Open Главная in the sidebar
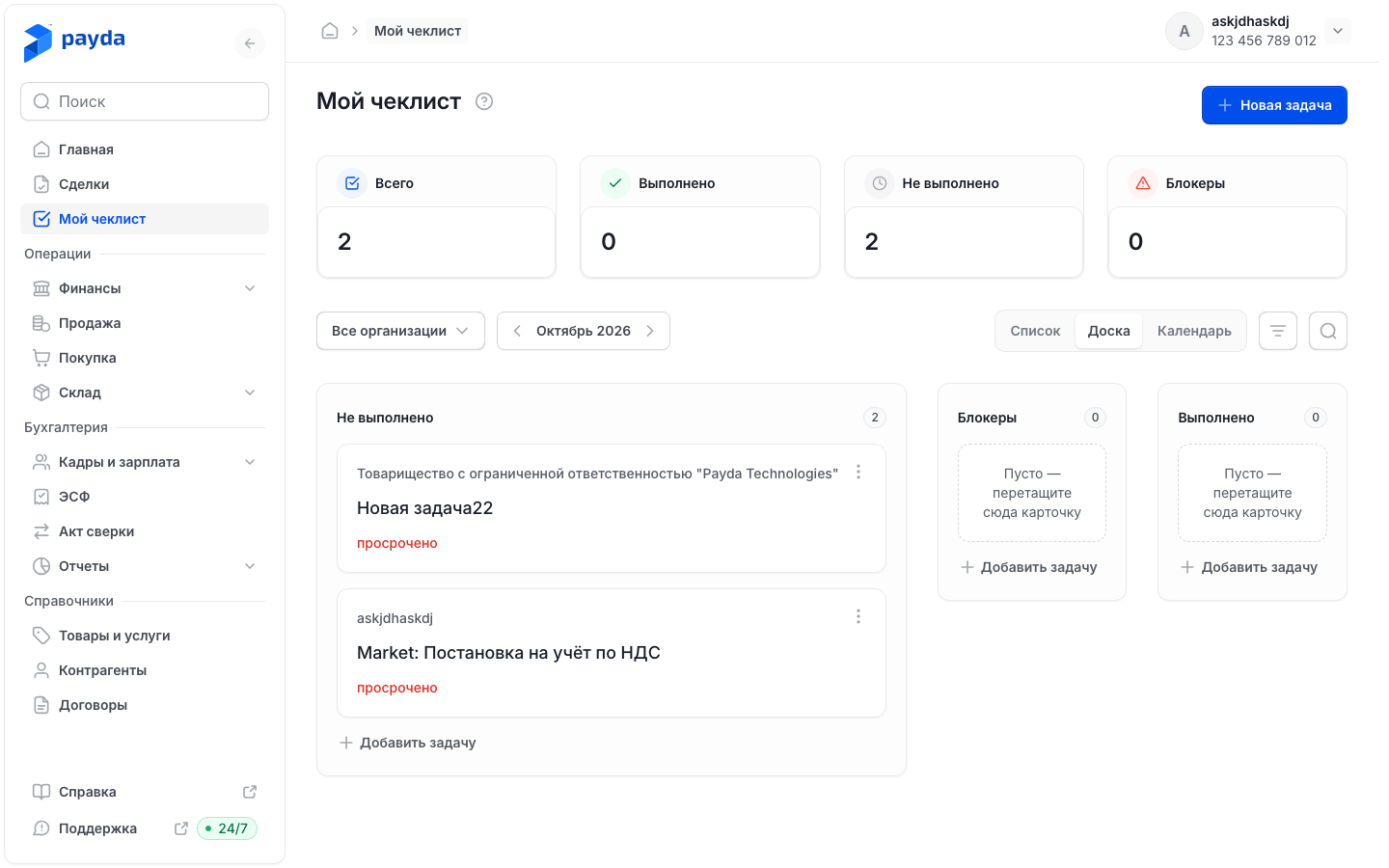Screen dimensions: 1389x868 tap(145, 149)
